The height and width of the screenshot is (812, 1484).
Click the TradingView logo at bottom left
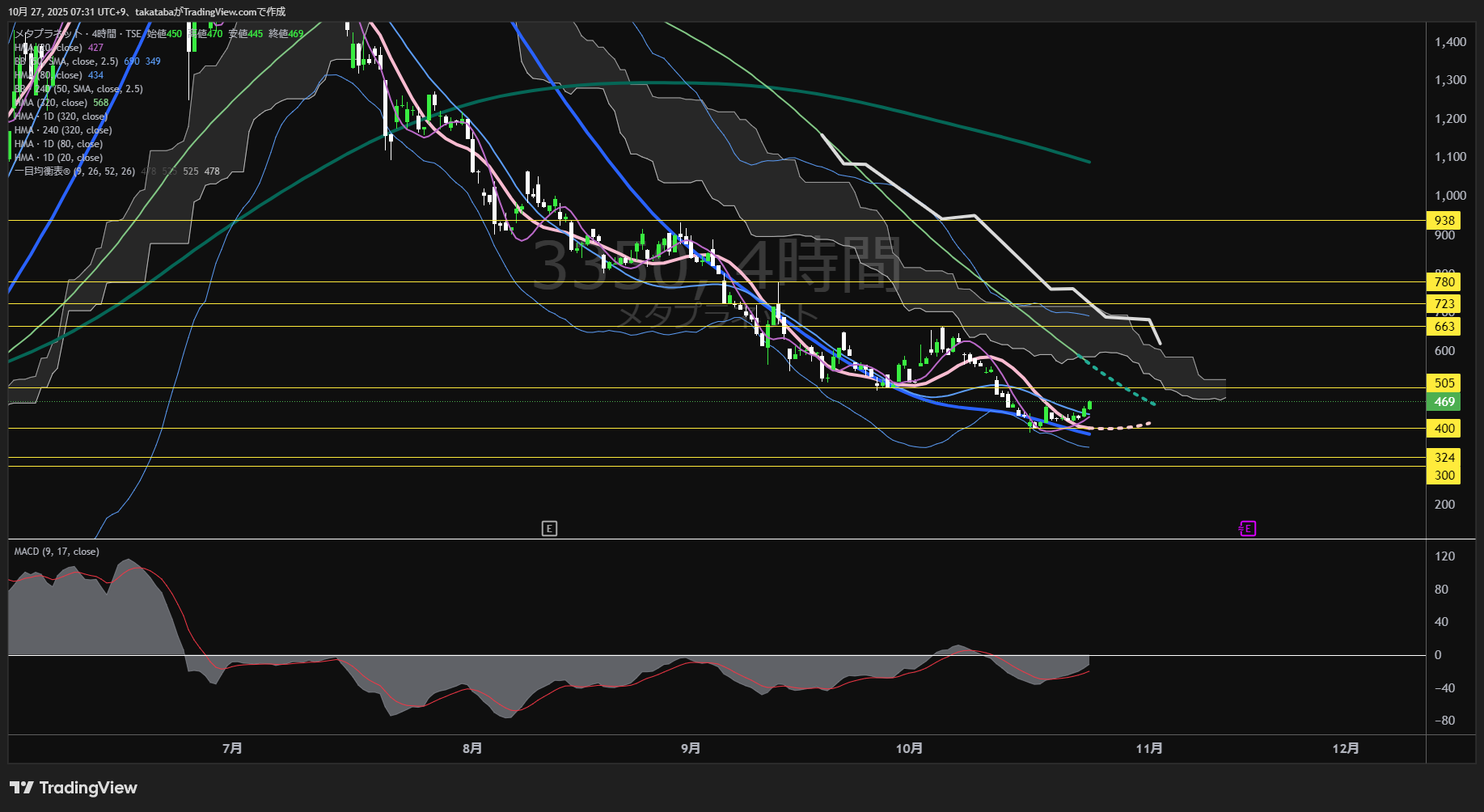[74, 788]
